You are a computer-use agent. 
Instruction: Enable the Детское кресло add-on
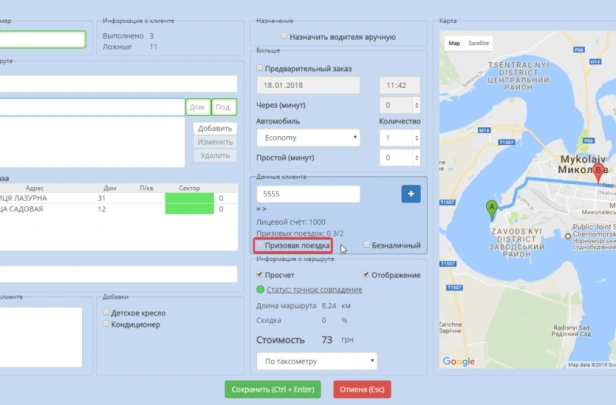click(x=109, y=313)
